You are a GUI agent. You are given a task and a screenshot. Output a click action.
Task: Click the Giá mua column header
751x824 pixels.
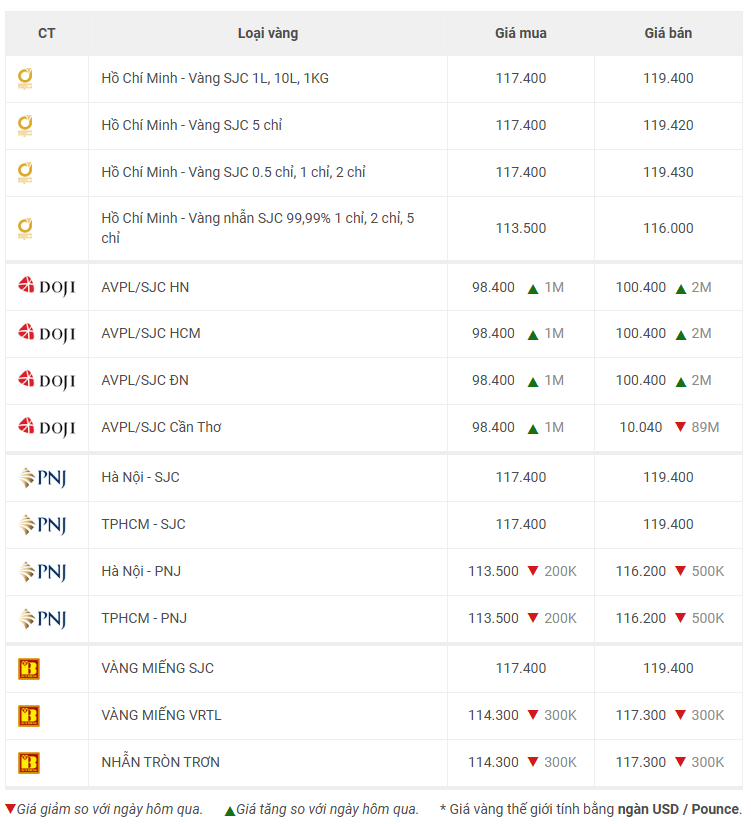tap(521, 34)
